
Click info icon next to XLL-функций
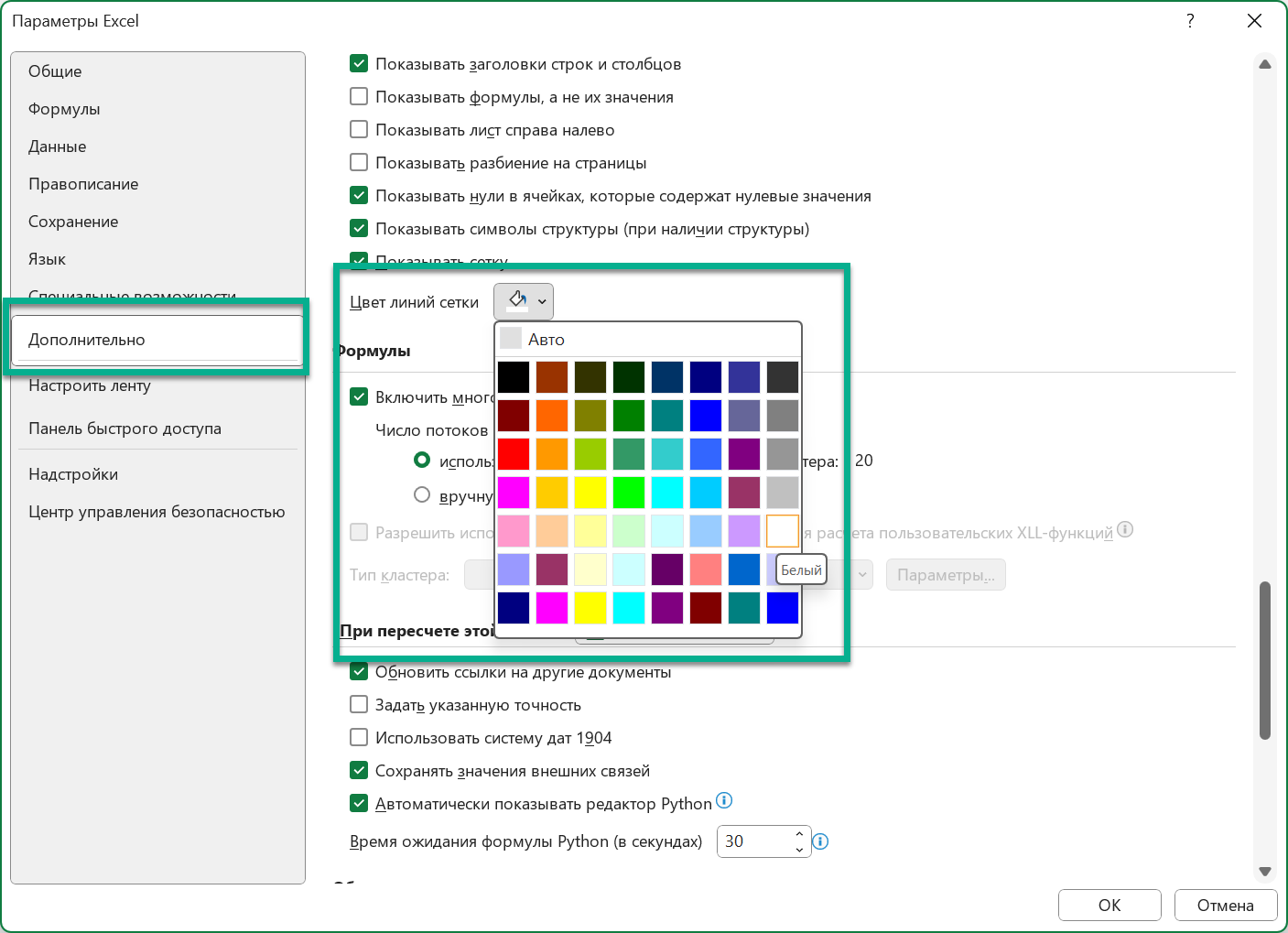1125,529
